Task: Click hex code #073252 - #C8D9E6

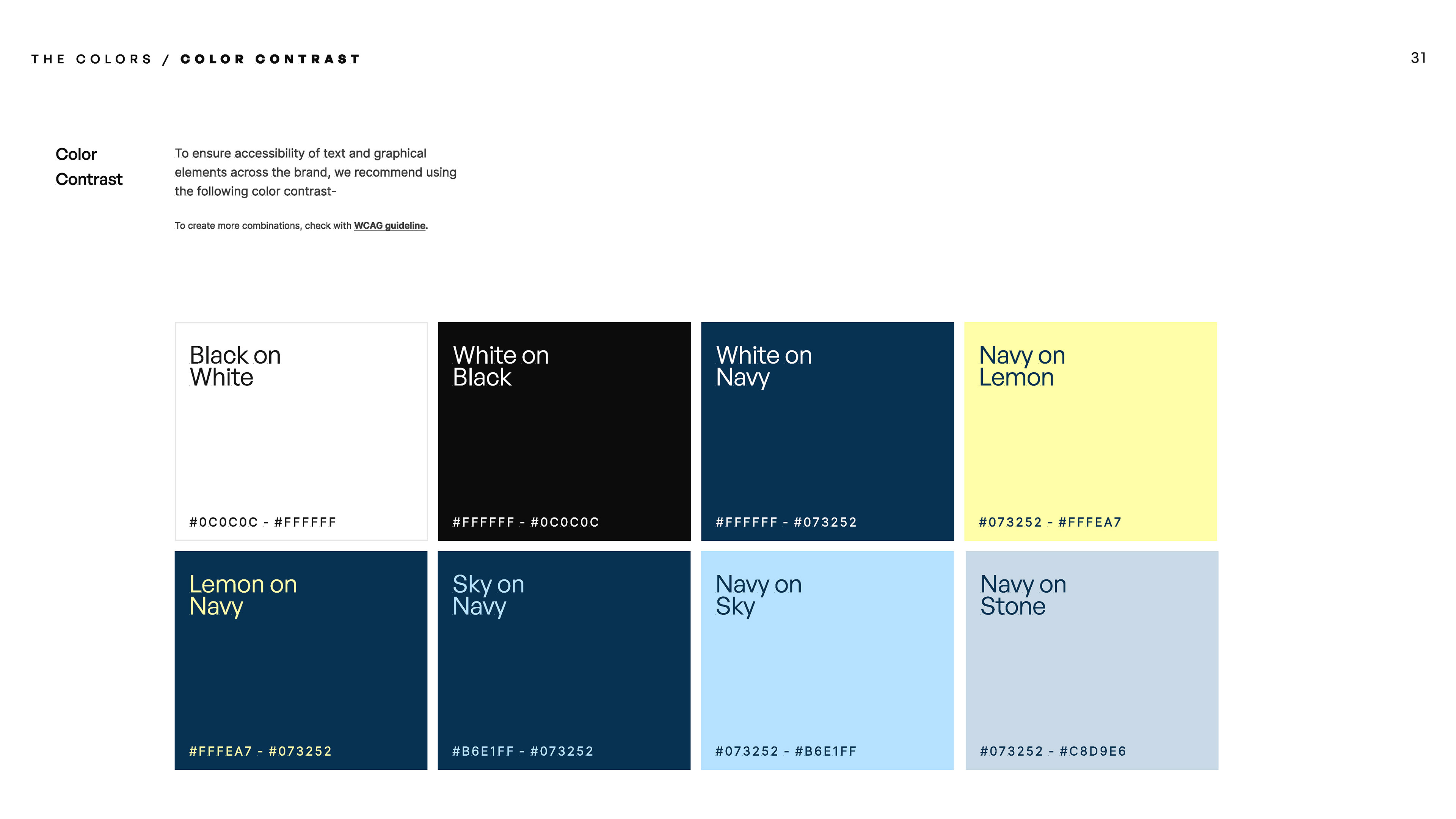Action: point(1053,751)
